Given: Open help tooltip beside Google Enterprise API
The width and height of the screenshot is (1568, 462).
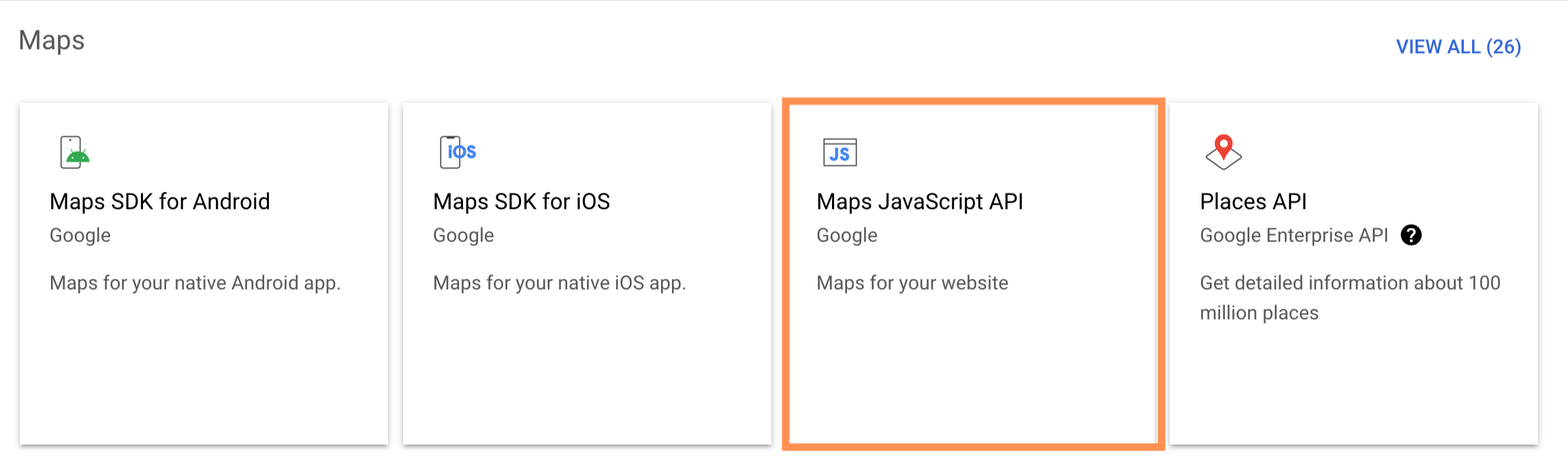Looking at the screenshot, I should coord(1411,235).
